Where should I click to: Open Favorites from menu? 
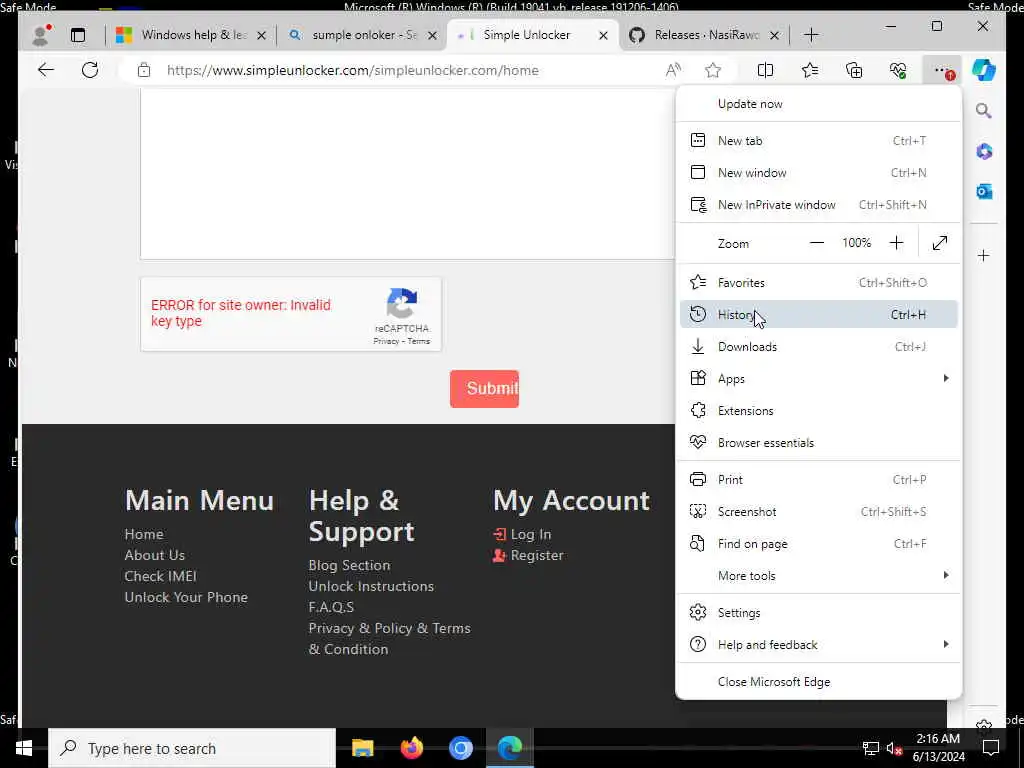pyautogui.click(x=818, y=283)
